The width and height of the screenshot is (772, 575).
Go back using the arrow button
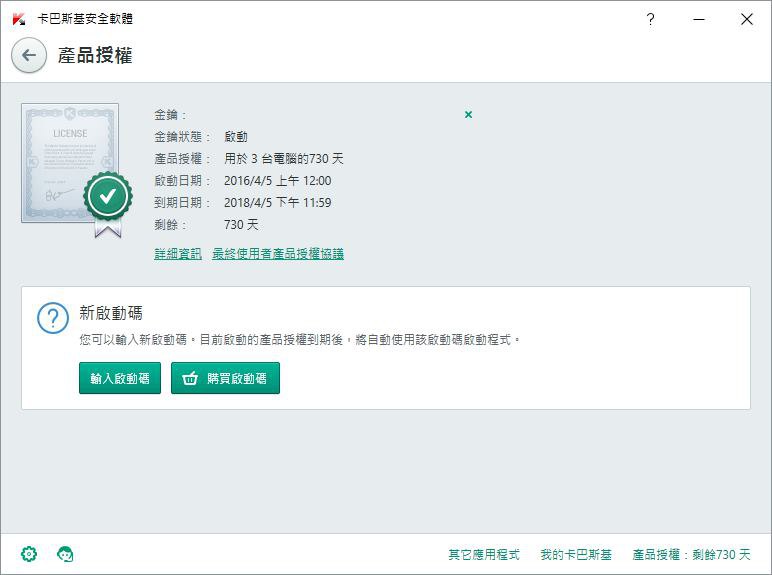click(29, 55)
